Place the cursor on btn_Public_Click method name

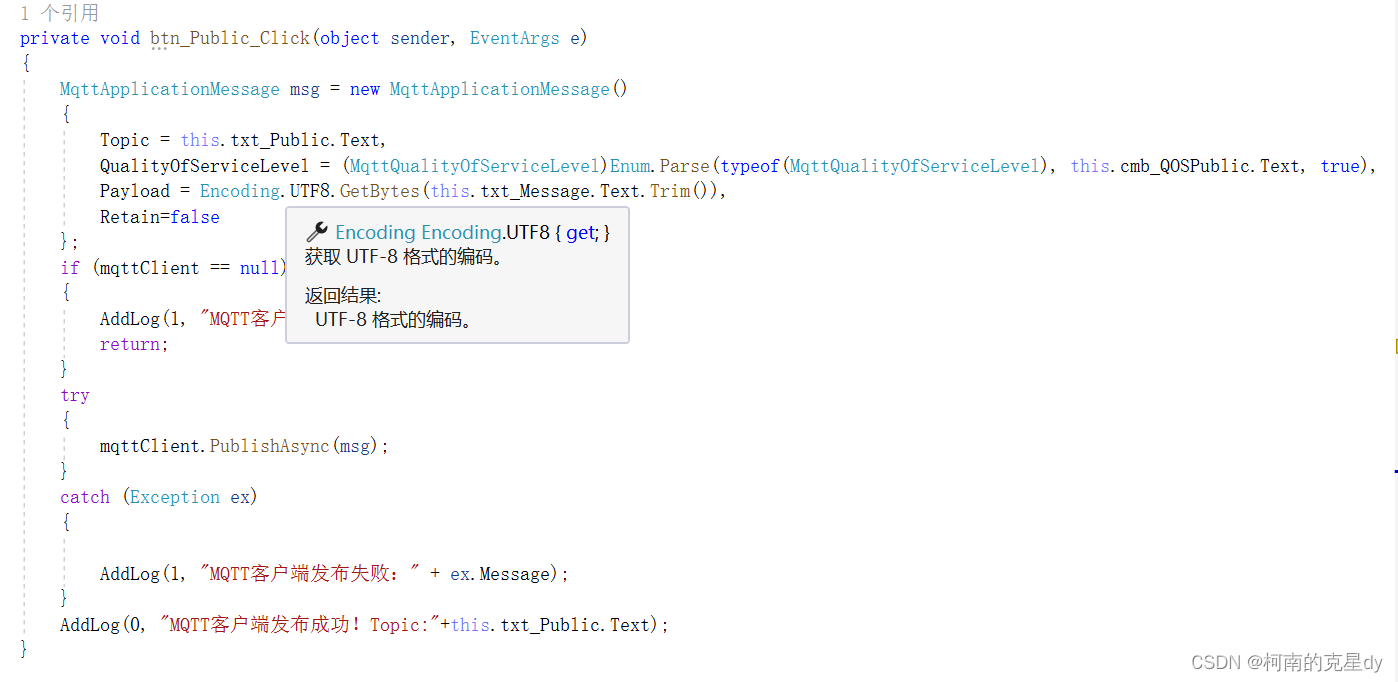click(x=229, y=38)
